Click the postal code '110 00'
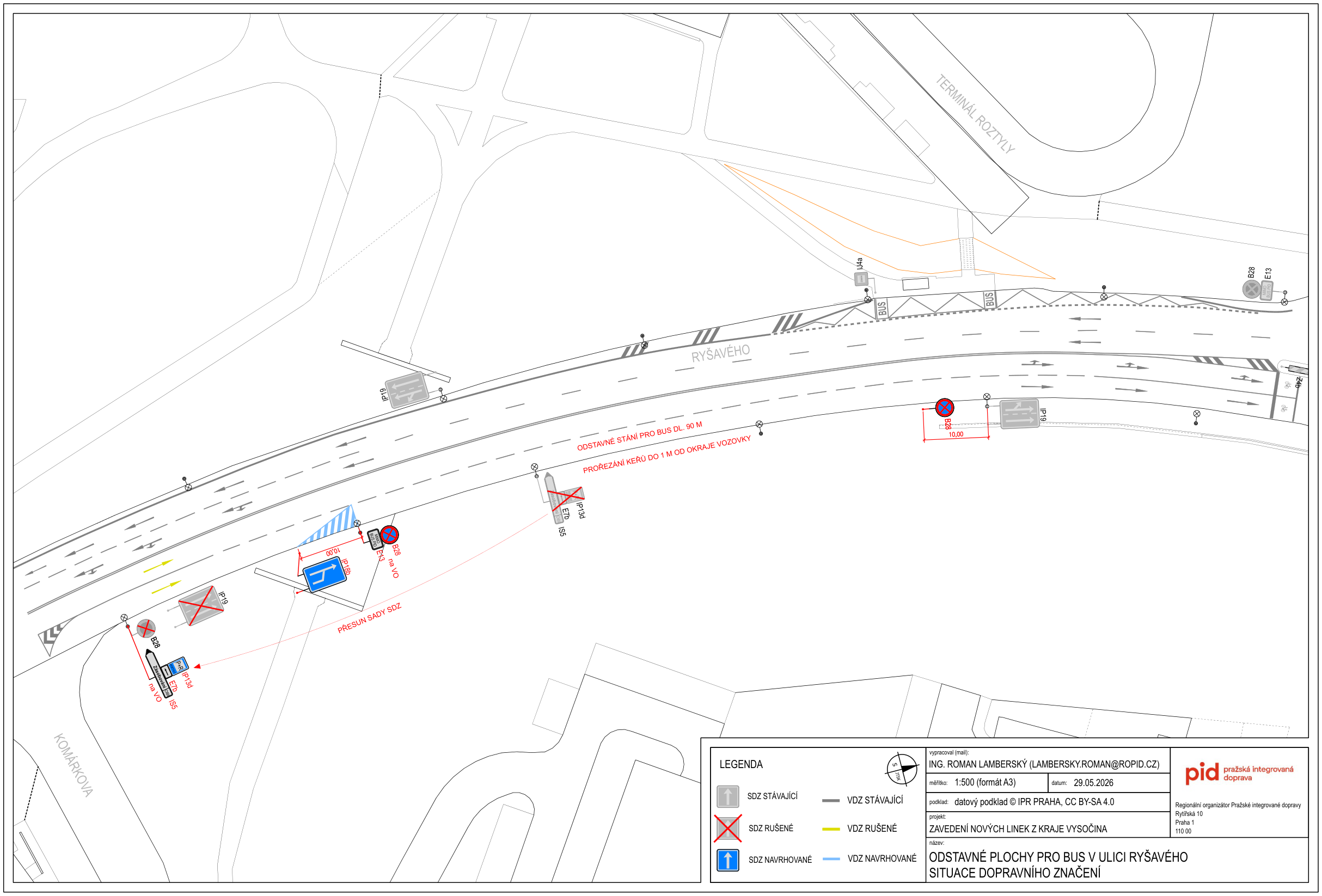 [1183, 831]
